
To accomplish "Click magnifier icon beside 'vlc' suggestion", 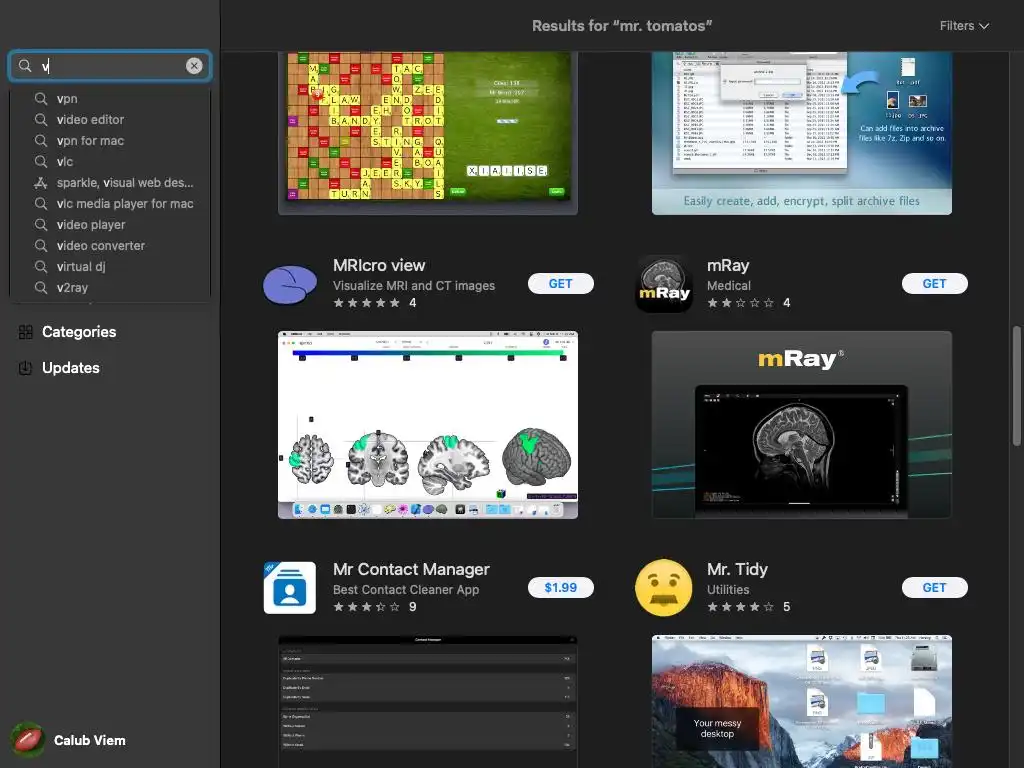I will tap(40, 161).
